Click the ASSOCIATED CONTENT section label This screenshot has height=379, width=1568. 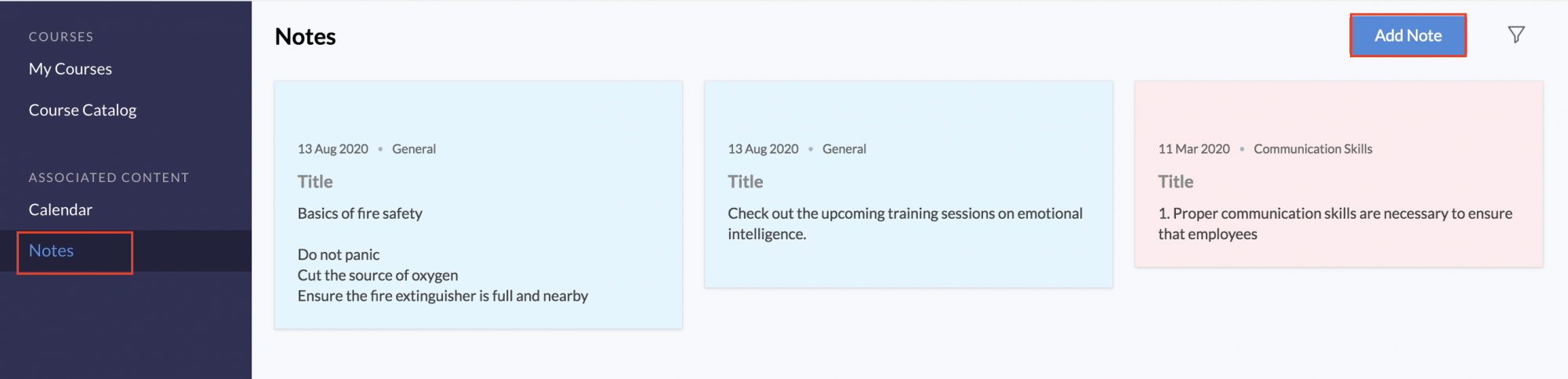click(x=109, y=178)
